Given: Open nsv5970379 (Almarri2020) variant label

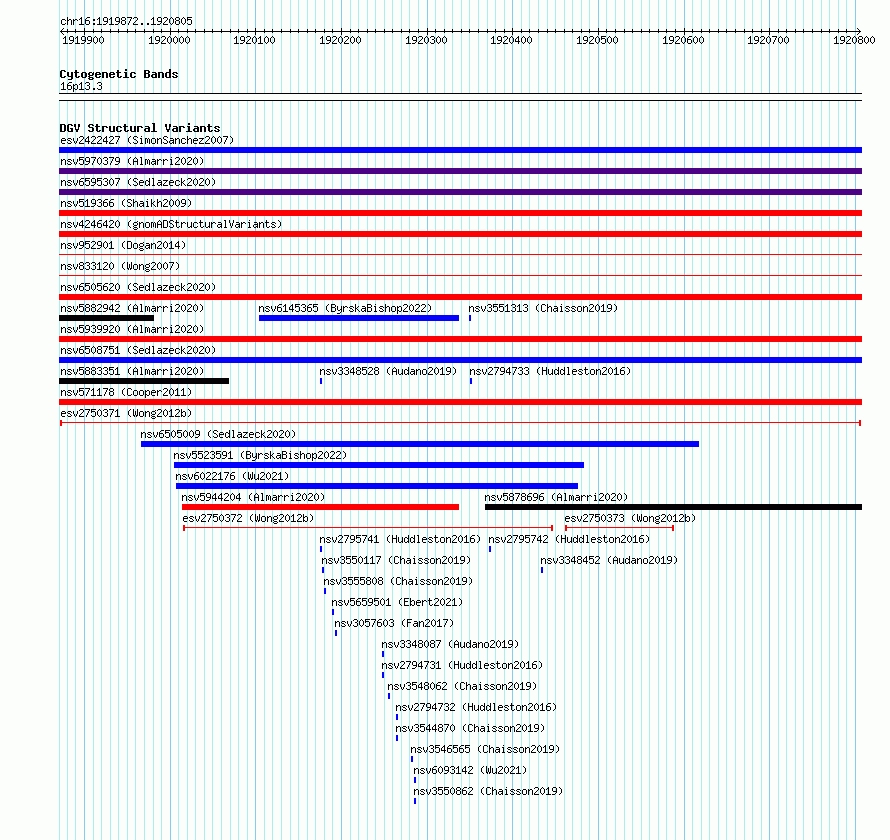Looking at the screenshot, I should pyautogui.click(x=132, y=161).
